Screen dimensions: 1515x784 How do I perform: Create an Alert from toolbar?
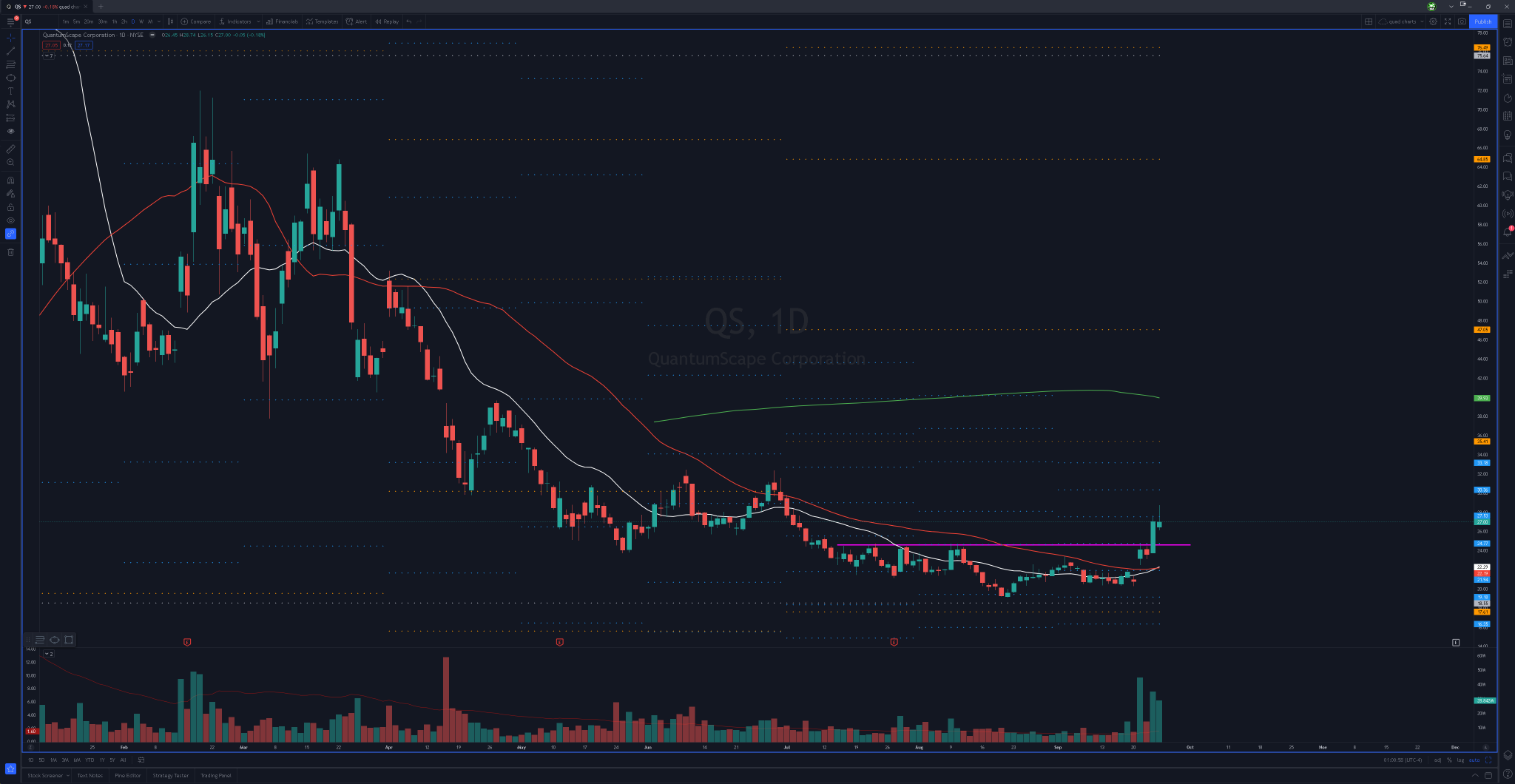[357, 21]
